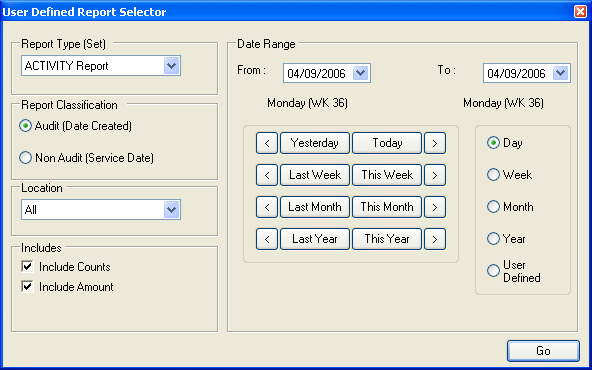Step forward one day with the arrow beside Today
Screen dimensions: 592x370
click(x=435, y=143)
